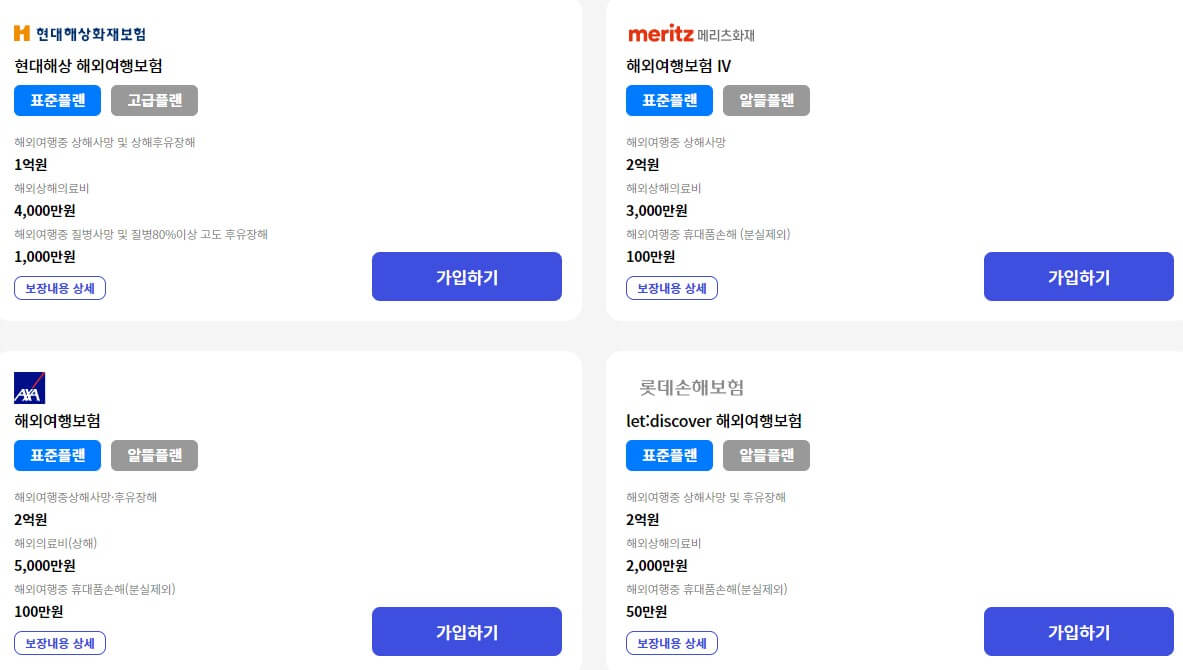Screen dimensions: 1183x670
Task: Open 보장내용 상세 on 롯데손해보험 card
Action: 671,643
